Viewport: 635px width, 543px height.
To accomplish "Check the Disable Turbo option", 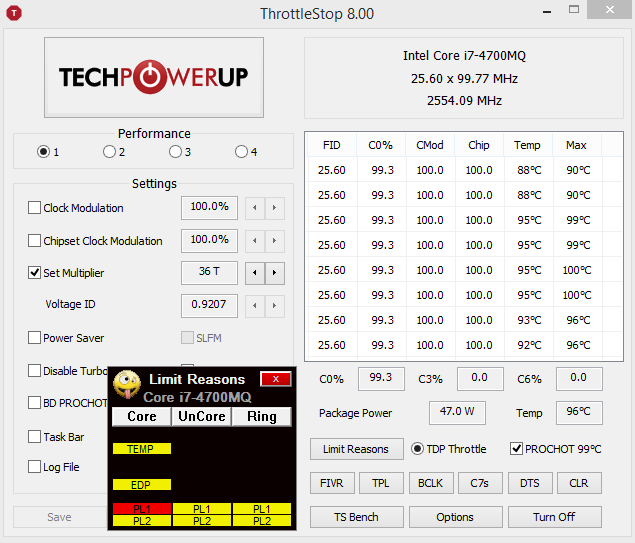I will (x=34, y=371).
